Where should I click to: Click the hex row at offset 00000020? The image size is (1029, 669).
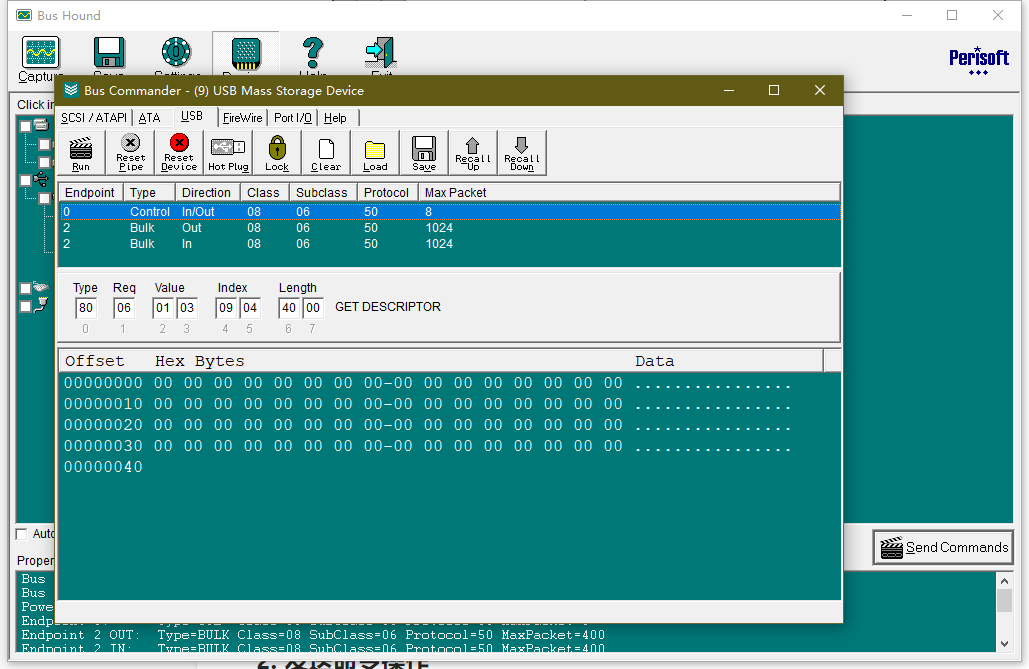coord(428,425)
